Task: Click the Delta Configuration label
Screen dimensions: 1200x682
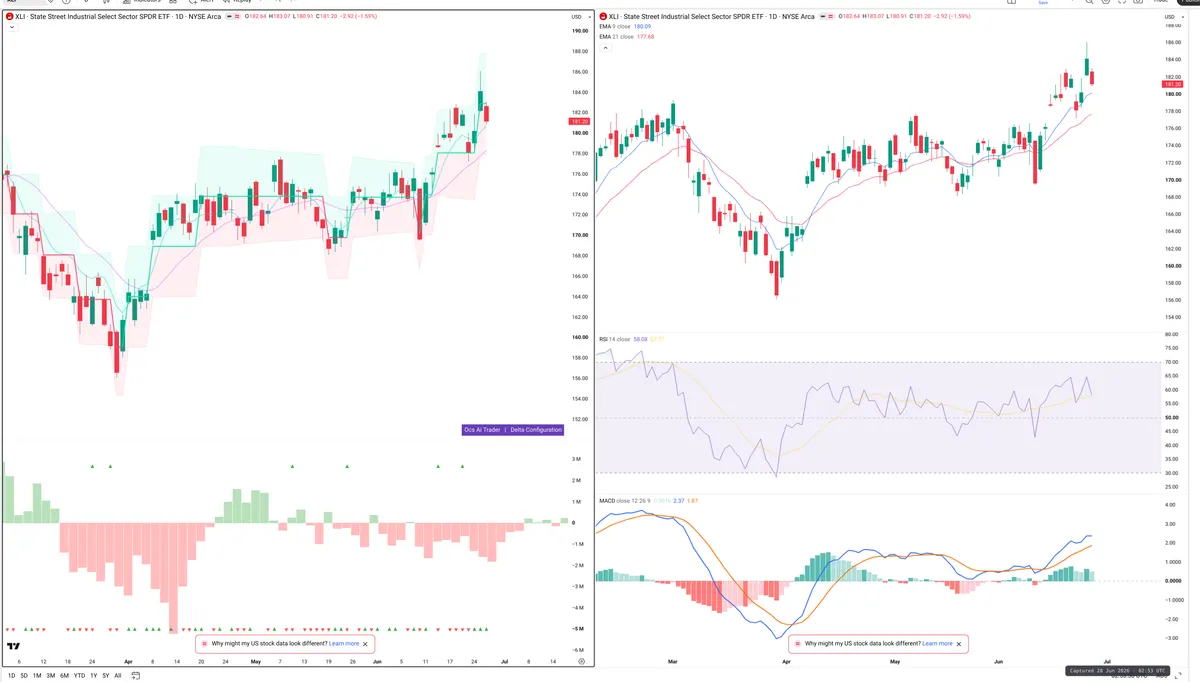Action: pos(535,430)
